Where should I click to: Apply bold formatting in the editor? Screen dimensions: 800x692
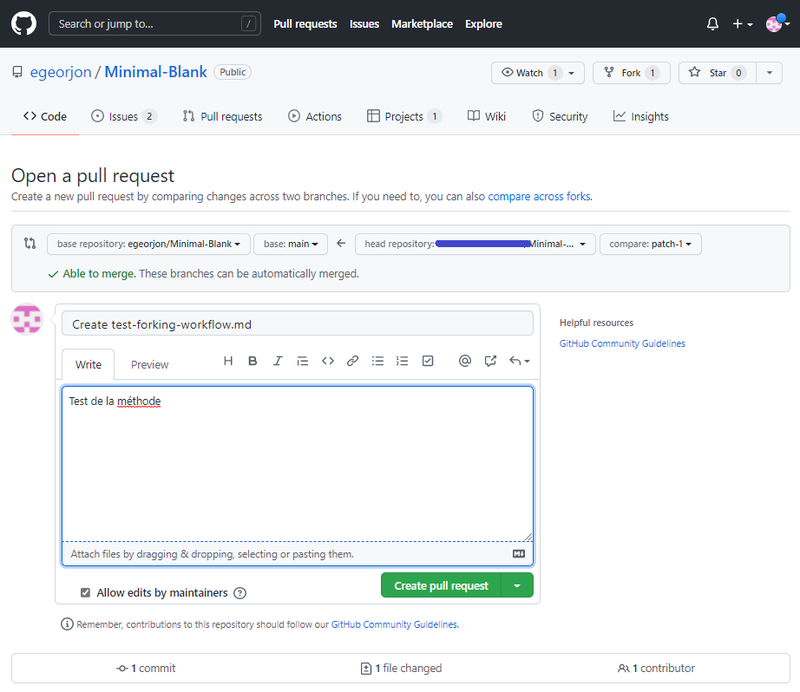coord(252,361)
